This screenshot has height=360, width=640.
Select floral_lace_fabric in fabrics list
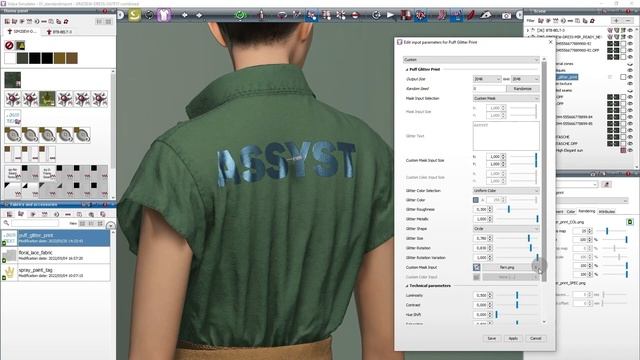(x=56, y=255)
